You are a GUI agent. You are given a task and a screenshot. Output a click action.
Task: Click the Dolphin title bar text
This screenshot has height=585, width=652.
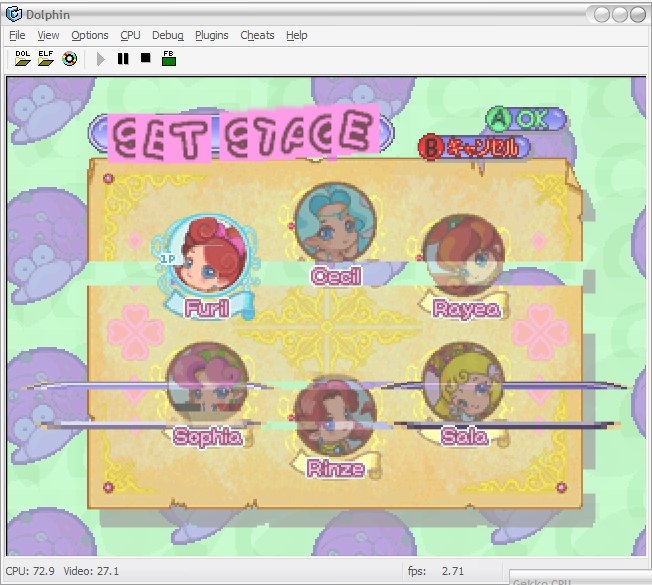(x=48, y=15)
